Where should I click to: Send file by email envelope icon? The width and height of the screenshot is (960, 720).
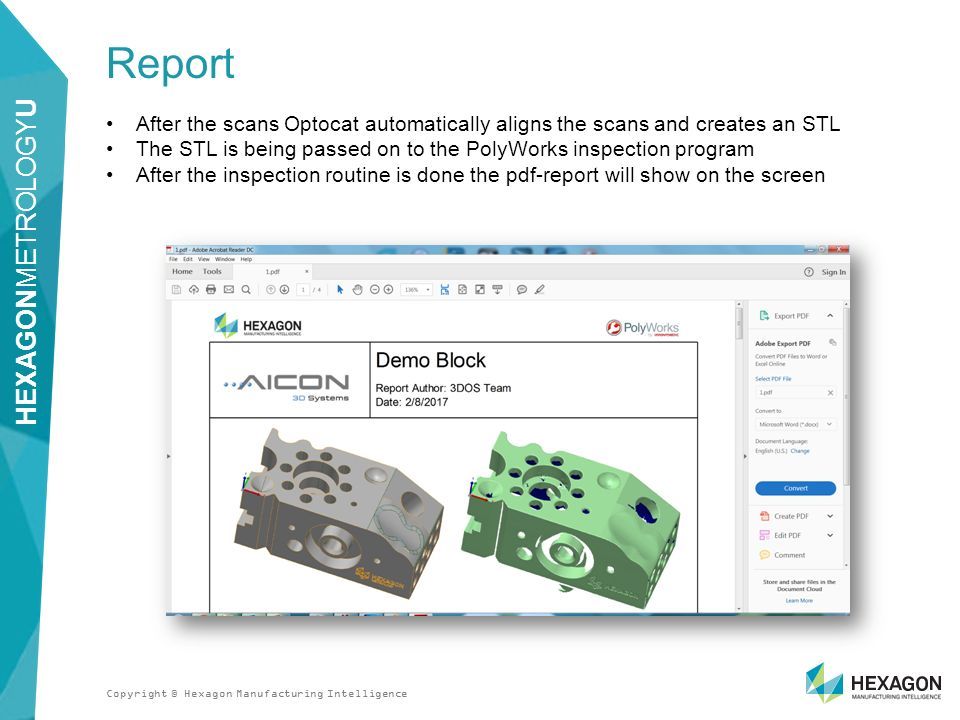(228, 290)
